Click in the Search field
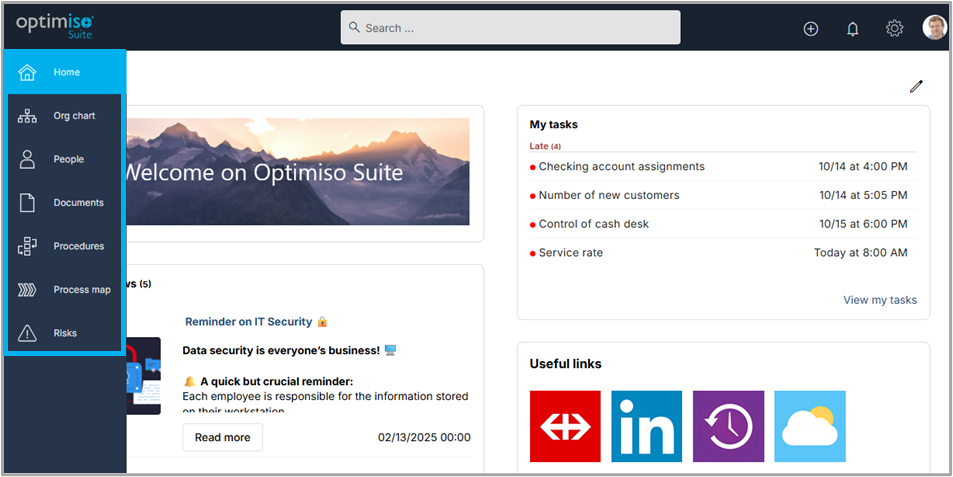Screen dimensions: 953x477 pyautogui.click(x=510, y=28)
